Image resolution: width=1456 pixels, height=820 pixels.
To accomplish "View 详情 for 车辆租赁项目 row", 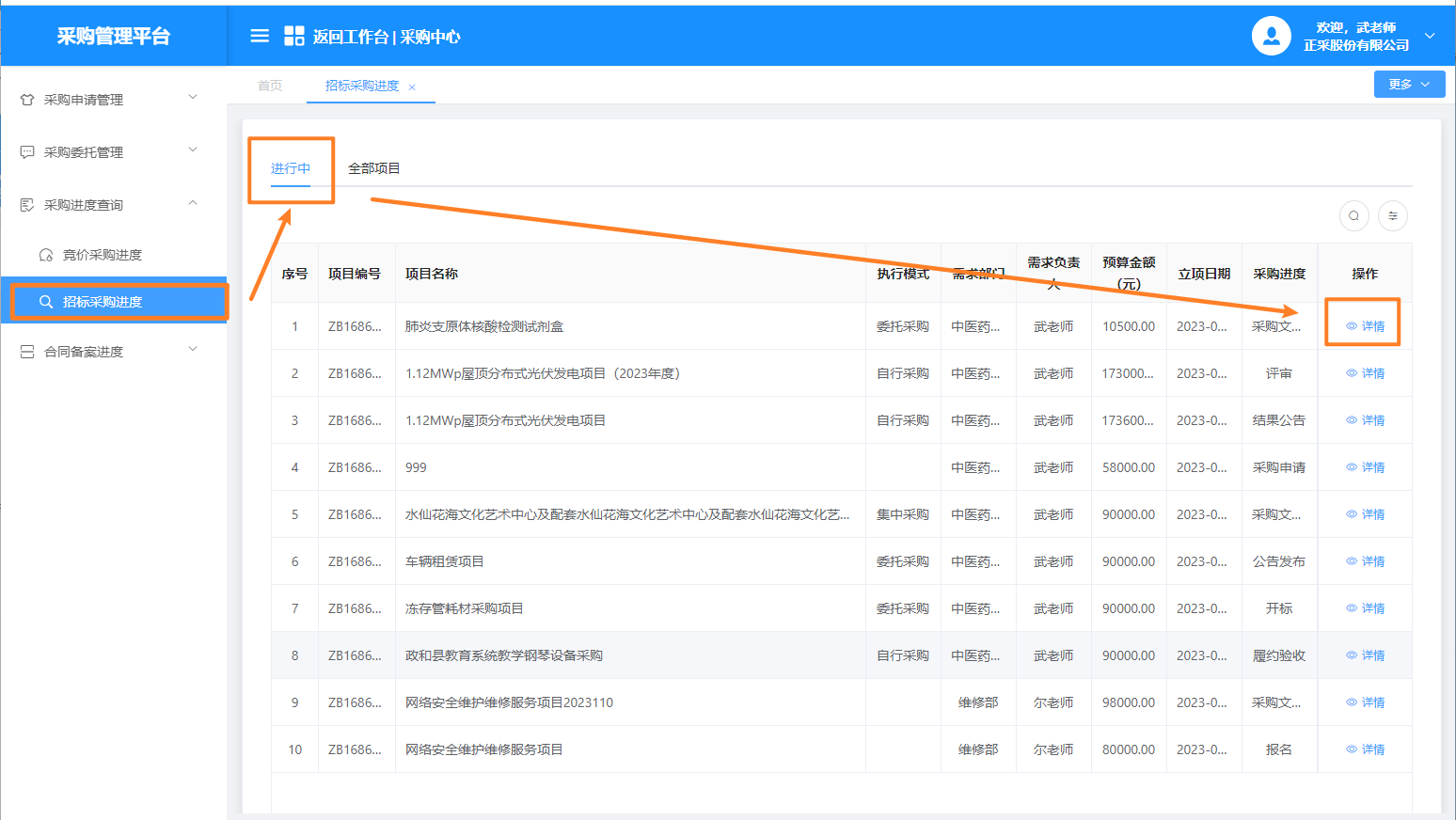I will pos(1365,561).
